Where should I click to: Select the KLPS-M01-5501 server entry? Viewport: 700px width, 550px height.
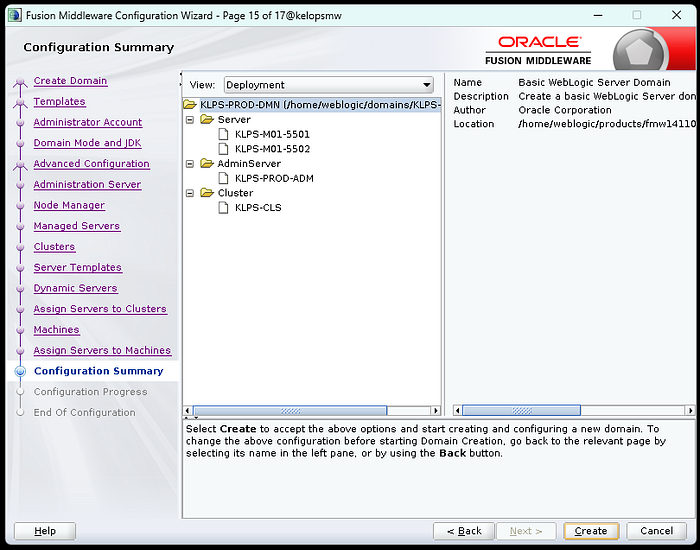point(272,134)
